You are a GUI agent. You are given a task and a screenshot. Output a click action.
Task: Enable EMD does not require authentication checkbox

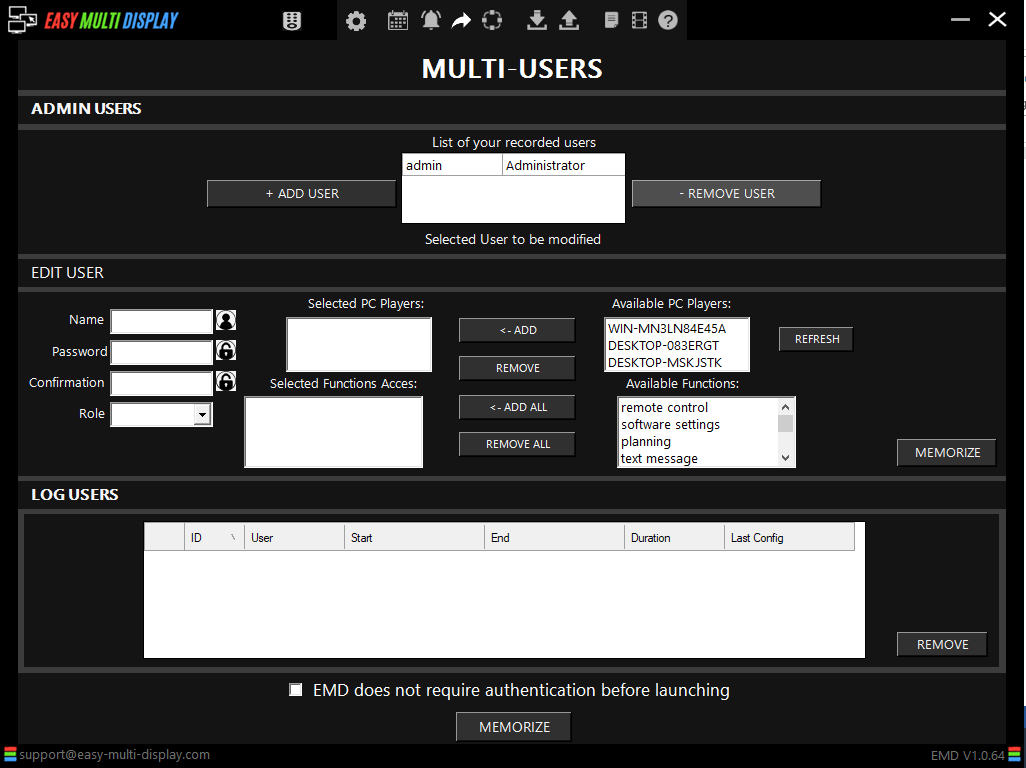tap(296, 690)
